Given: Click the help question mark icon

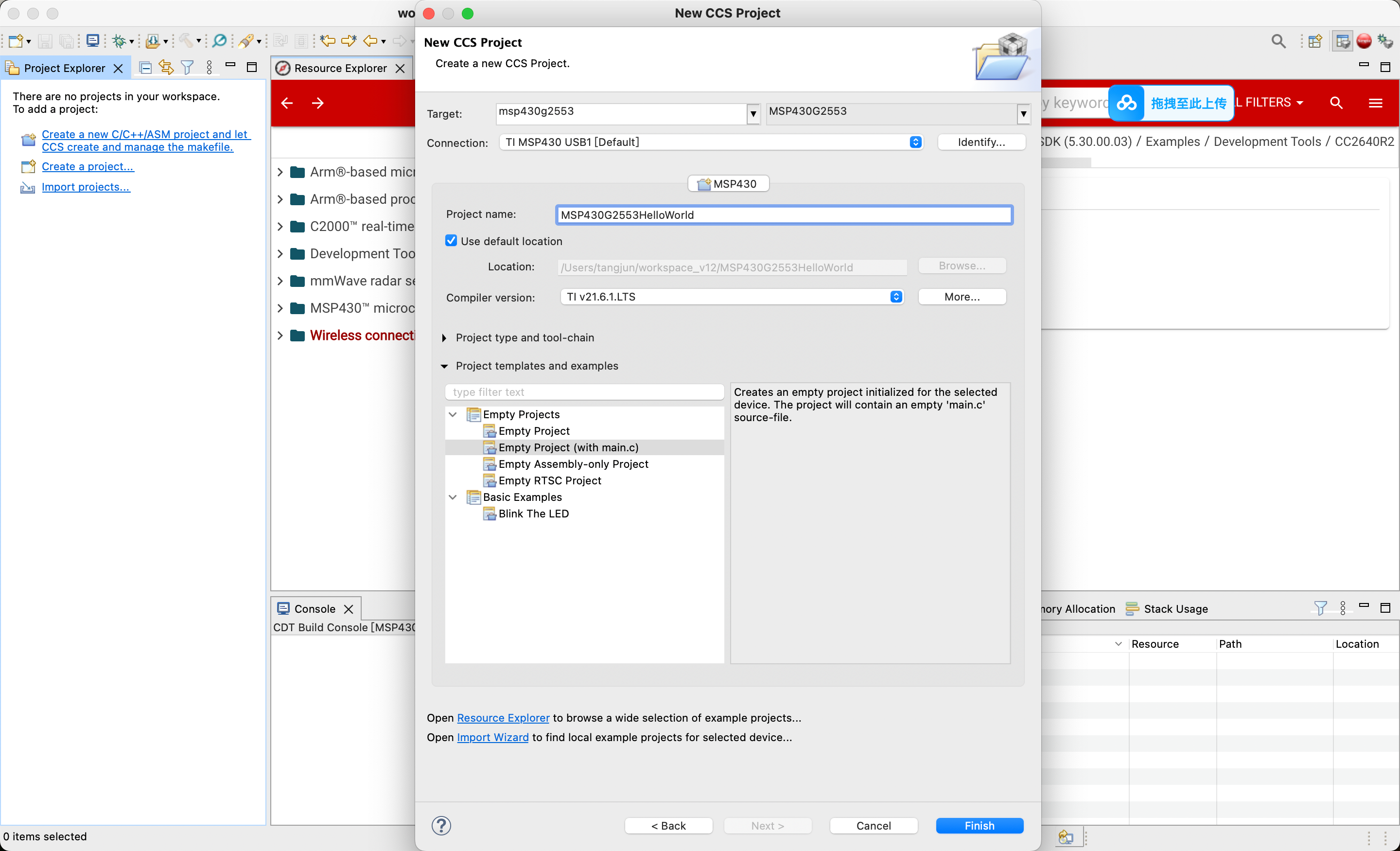Looking at the screenshot, I should click(x=441, y=825).
